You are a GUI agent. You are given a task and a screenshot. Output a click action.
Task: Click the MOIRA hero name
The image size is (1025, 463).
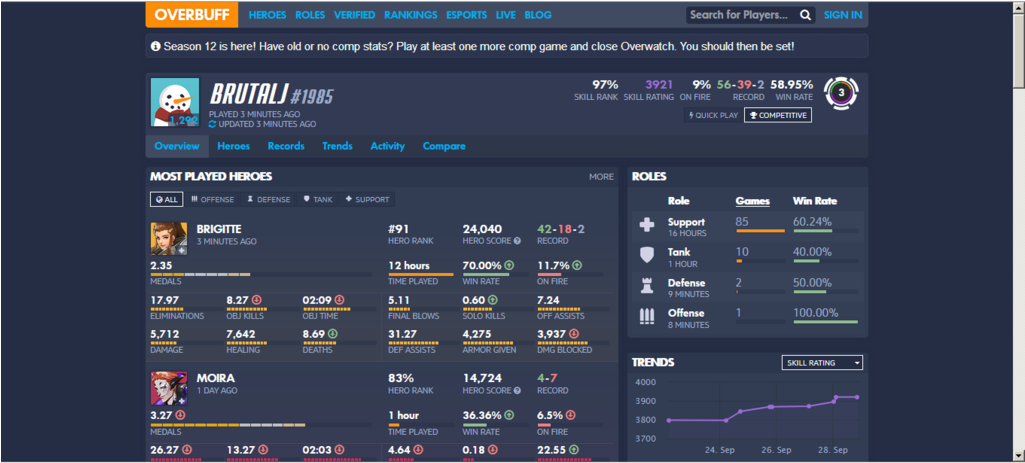coord(216,379)
